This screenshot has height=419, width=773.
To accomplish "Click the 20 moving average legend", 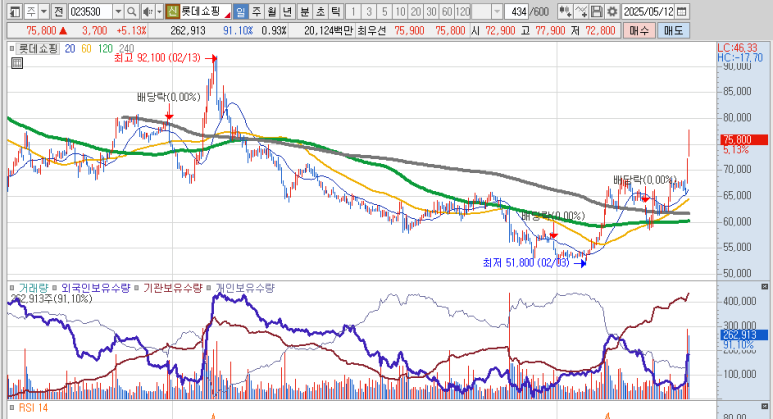I will coord(70,49).
